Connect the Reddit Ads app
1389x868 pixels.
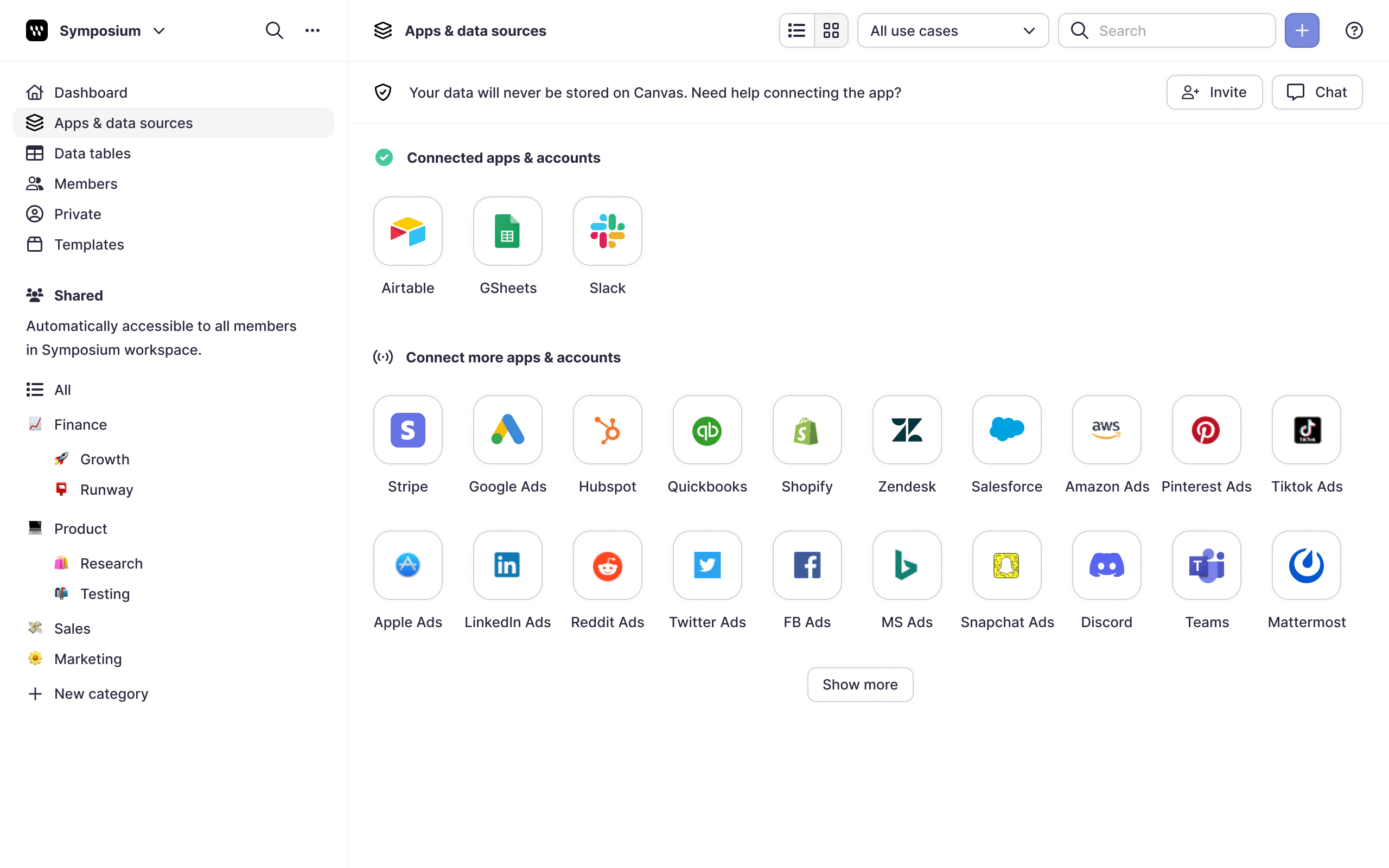[x=607, y=565]
